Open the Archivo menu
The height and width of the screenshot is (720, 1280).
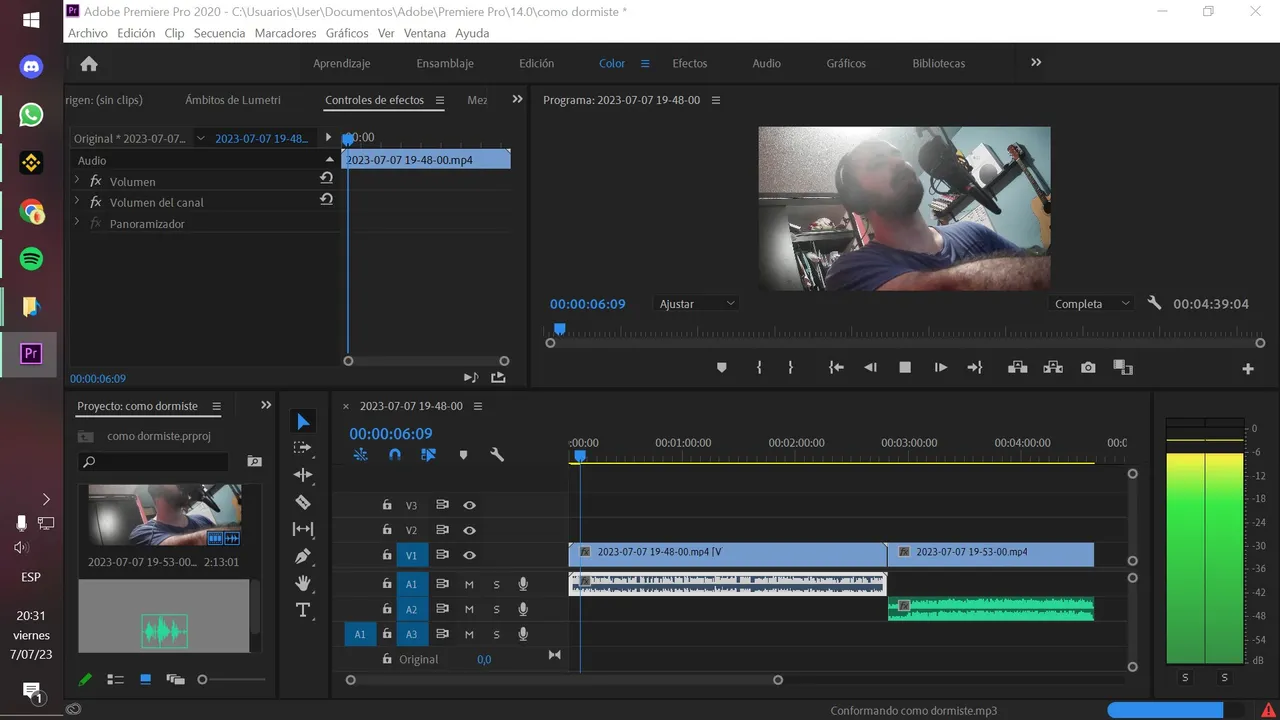pyautogui.click(x=88, y=33)
